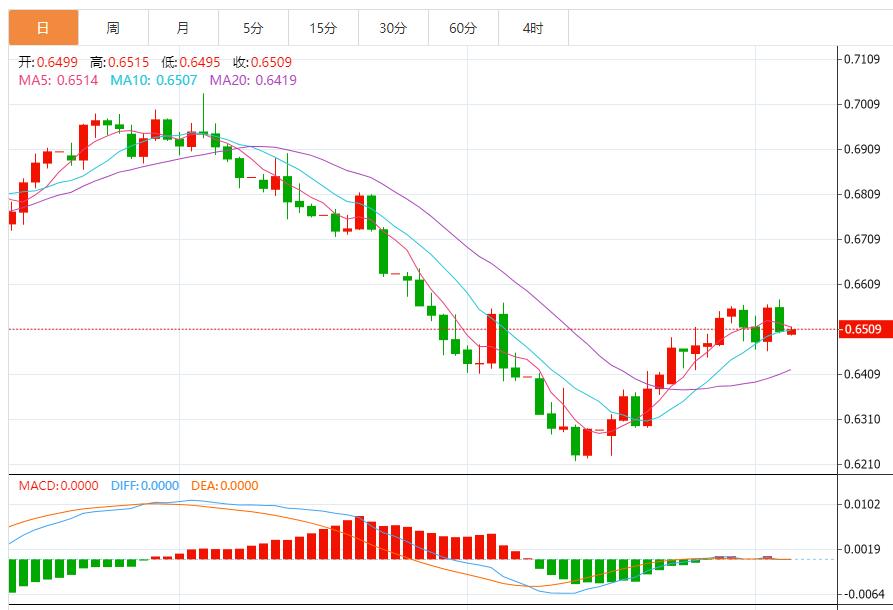Click the DIFF:0.0000 indicator label
The height and width of the screenshot is (610, 893).
(145, 486)
